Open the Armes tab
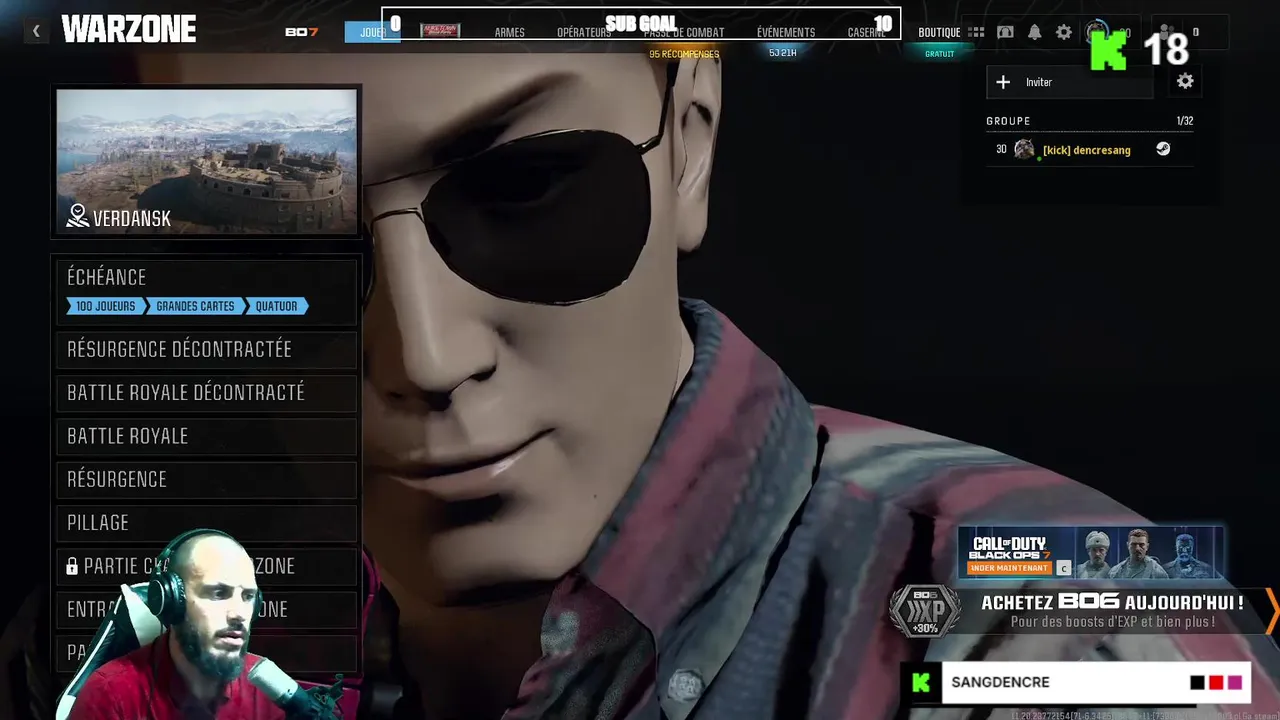 [509, 32]
